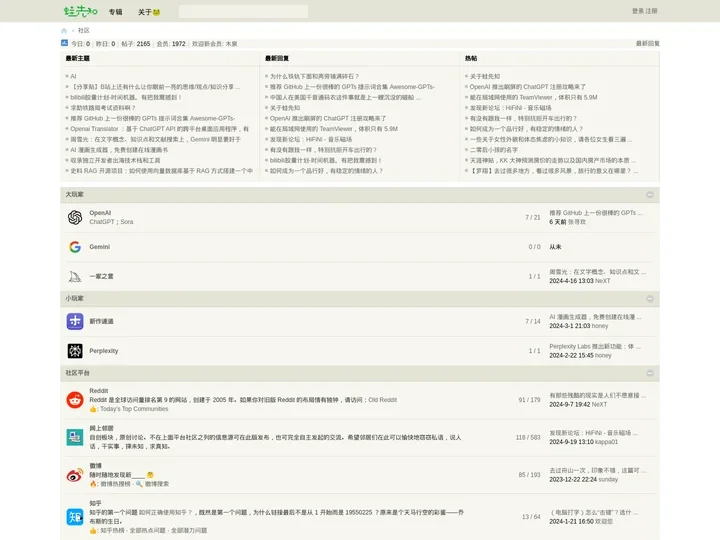Open Today's Top Communities link

pyautogui.click(x=134, y=409)
